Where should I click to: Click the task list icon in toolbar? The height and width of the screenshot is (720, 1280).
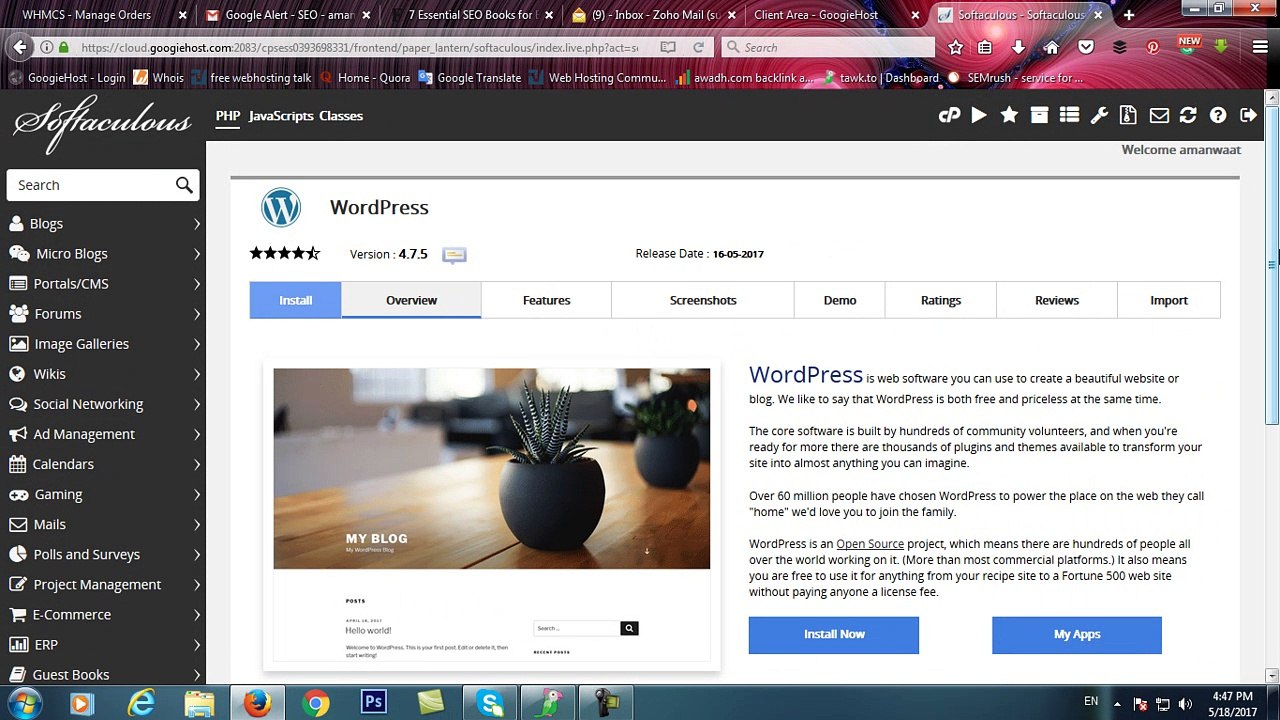coord(1069,116)
